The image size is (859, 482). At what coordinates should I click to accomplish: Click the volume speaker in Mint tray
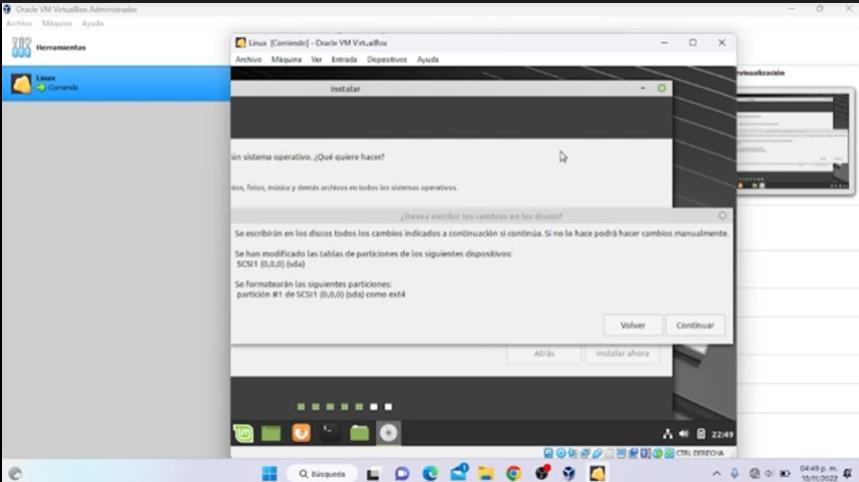point(684,434)
